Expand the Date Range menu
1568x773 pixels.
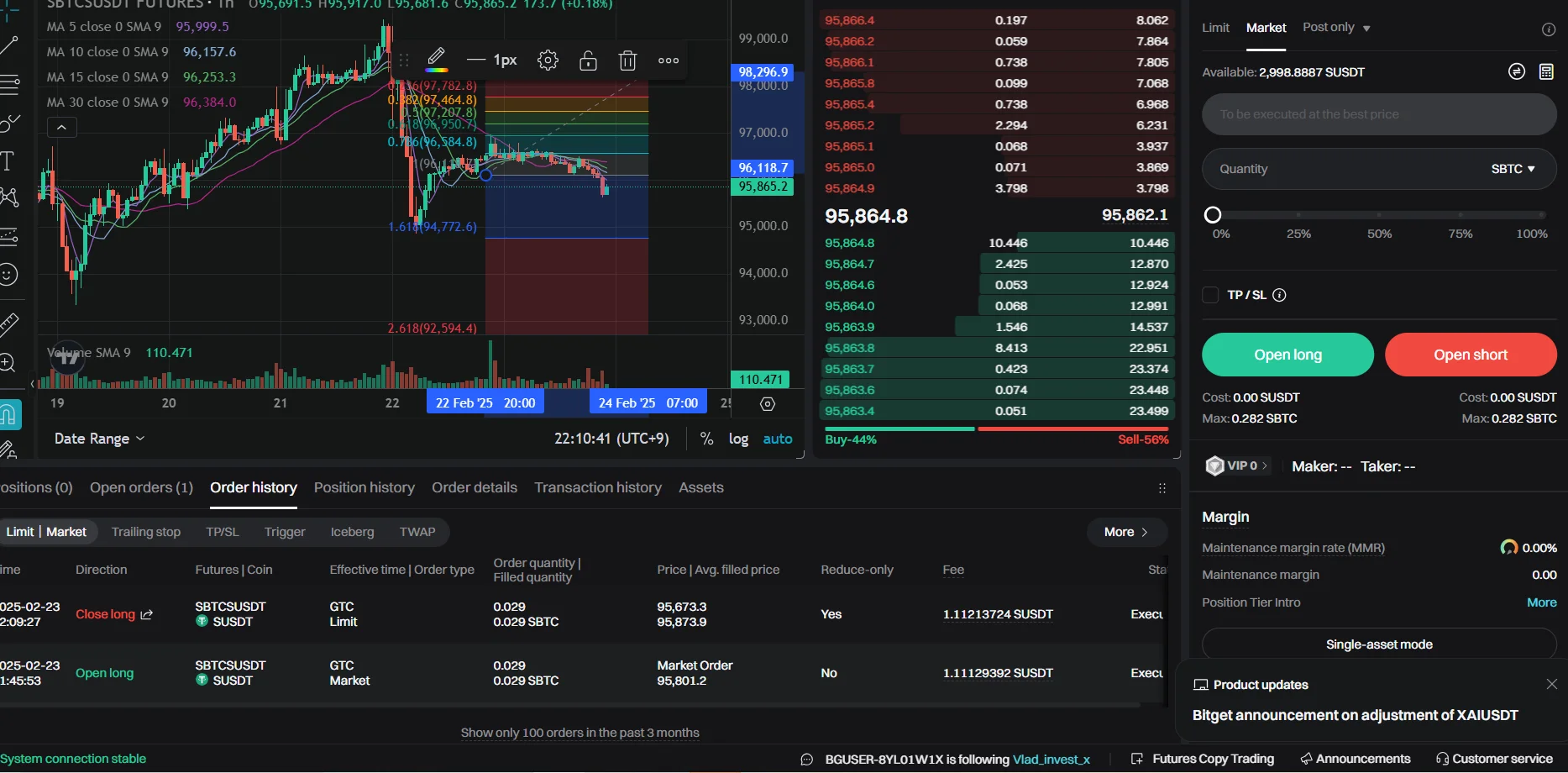[99, 439]
